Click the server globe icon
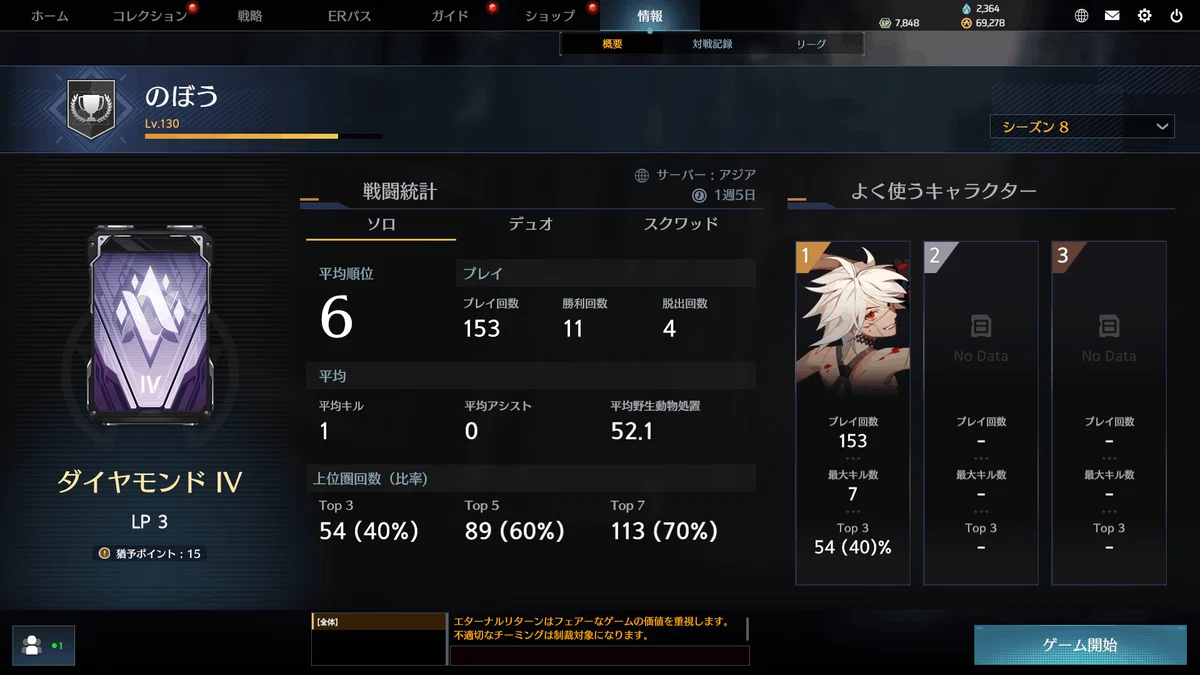Image resolution: width=1200 pixels, height=675 pixels. pos(642,175)
